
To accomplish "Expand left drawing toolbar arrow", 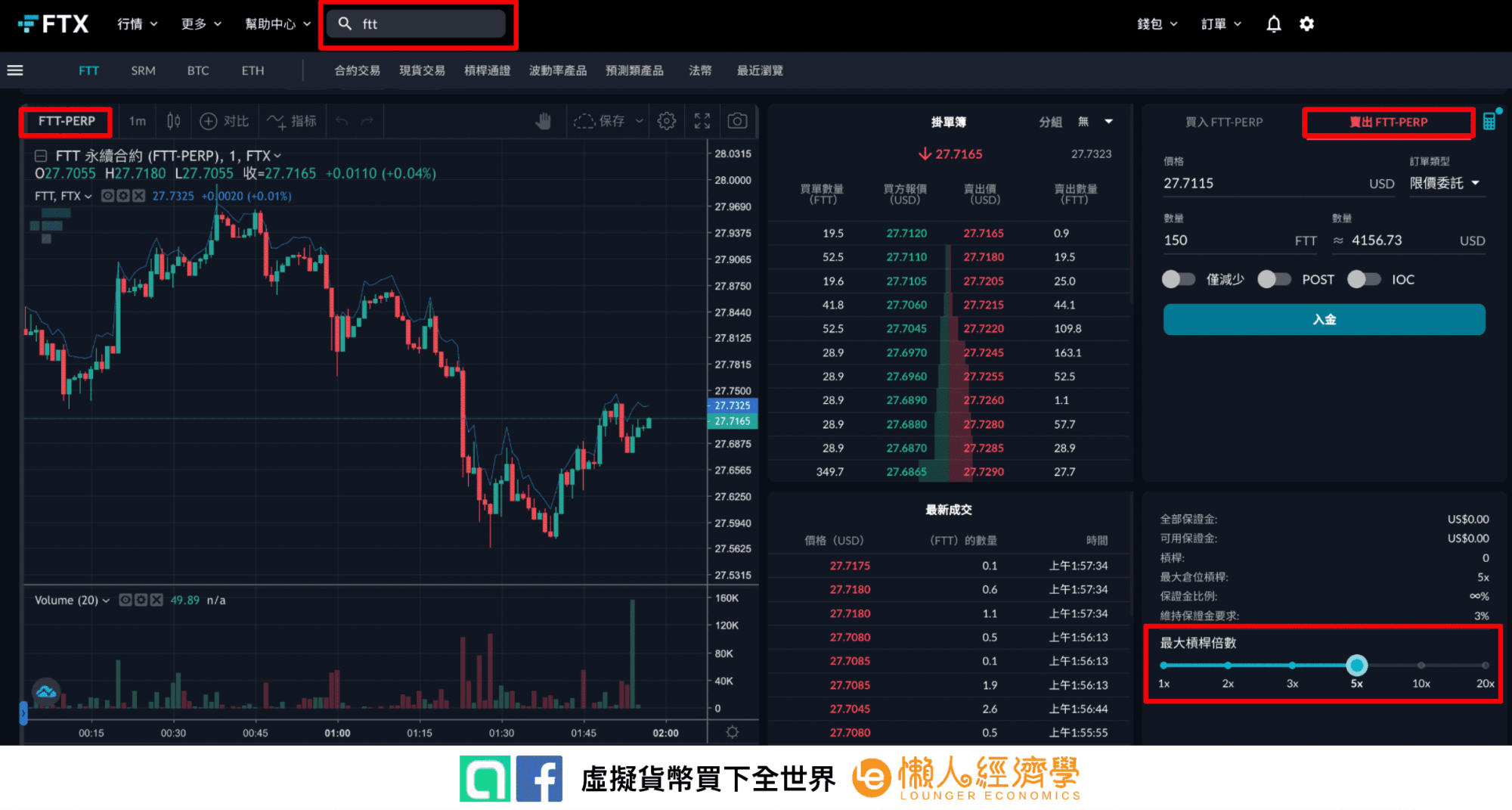I will pos(23,713).
